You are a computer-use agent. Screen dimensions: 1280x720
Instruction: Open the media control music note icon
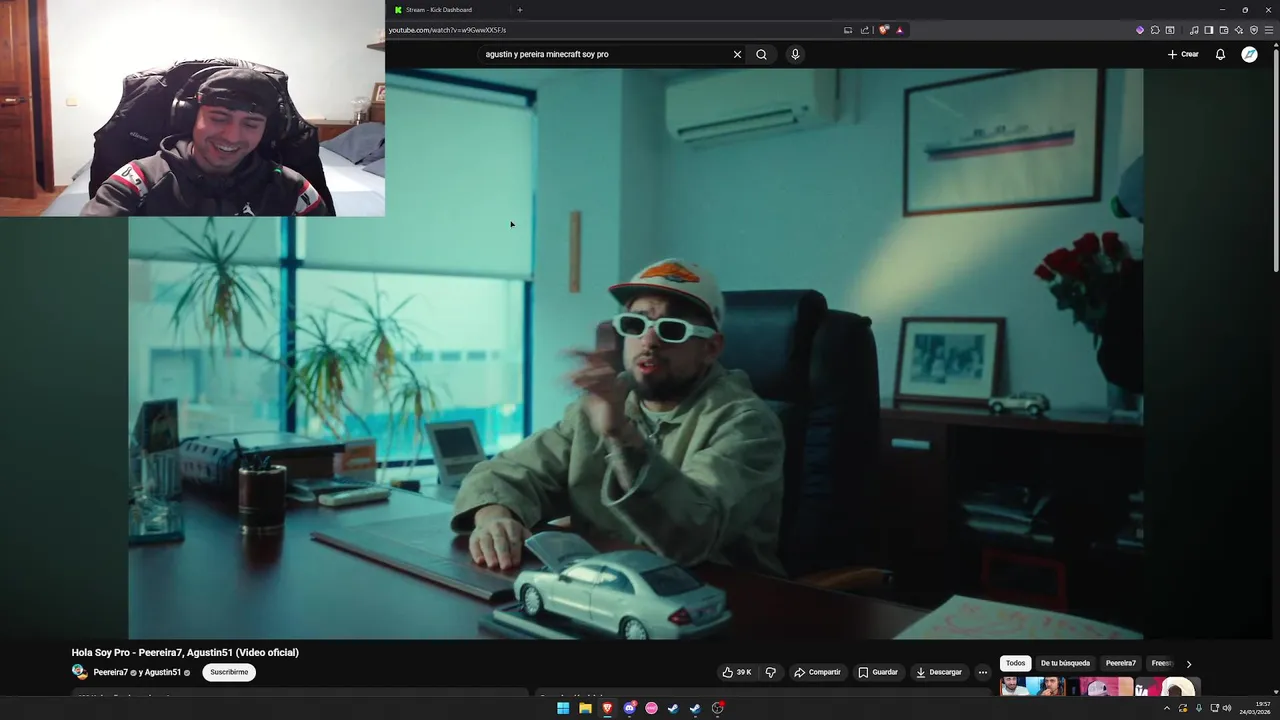(1193, 30)
